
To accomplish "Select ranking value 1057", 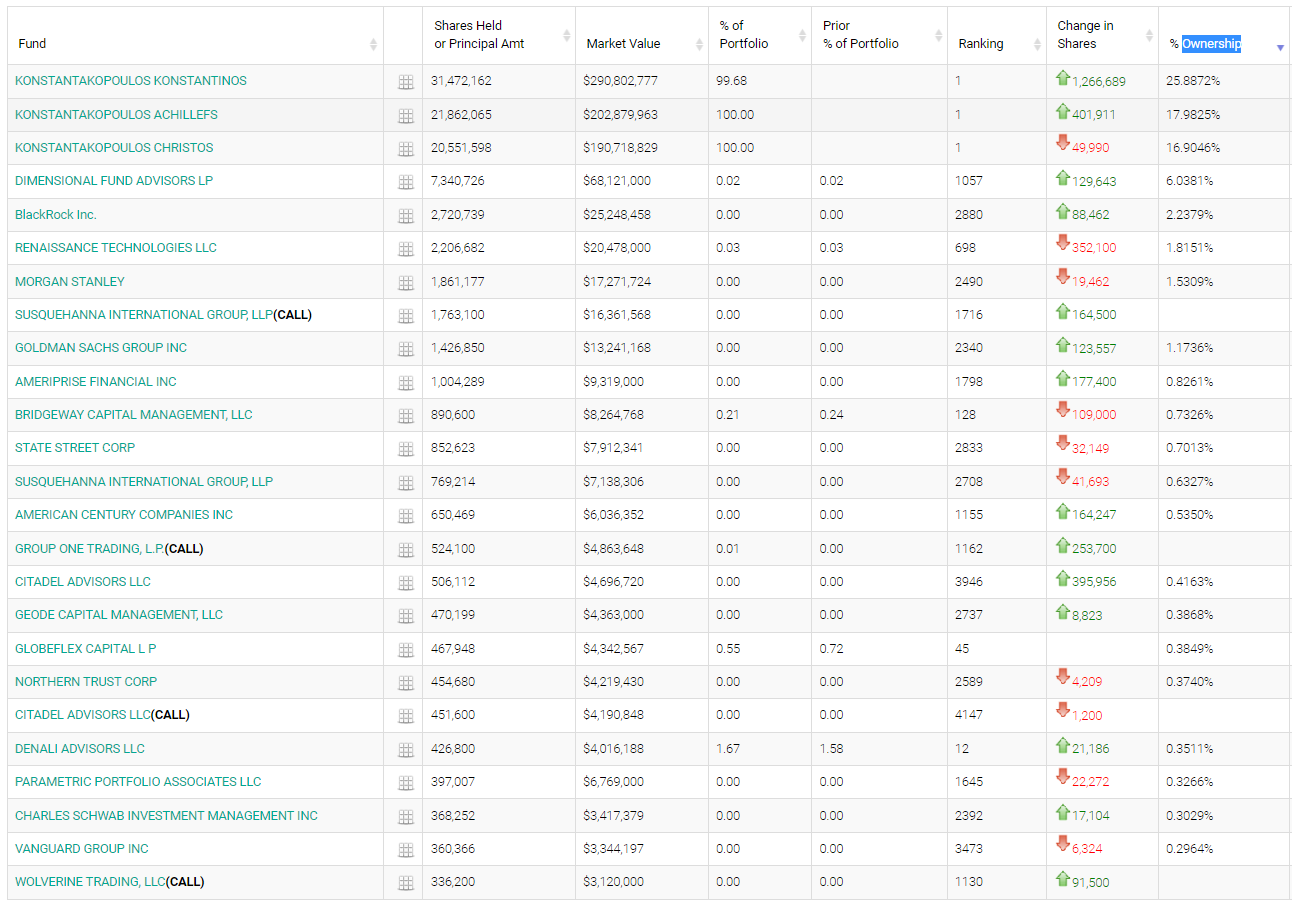I will tap(969, 181).
